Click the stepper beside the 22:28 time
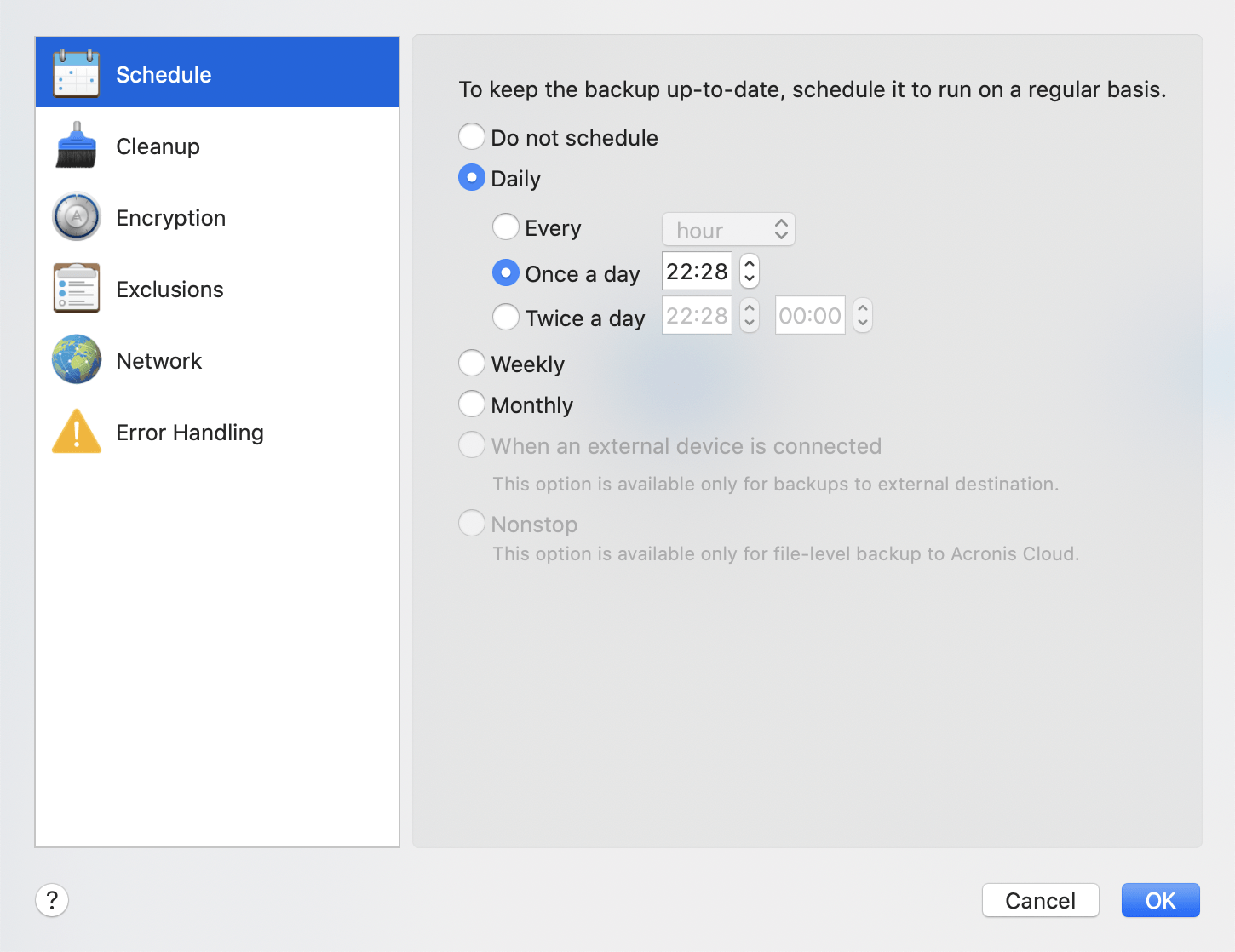This screenshot has height=952, width=1235. 748,271
